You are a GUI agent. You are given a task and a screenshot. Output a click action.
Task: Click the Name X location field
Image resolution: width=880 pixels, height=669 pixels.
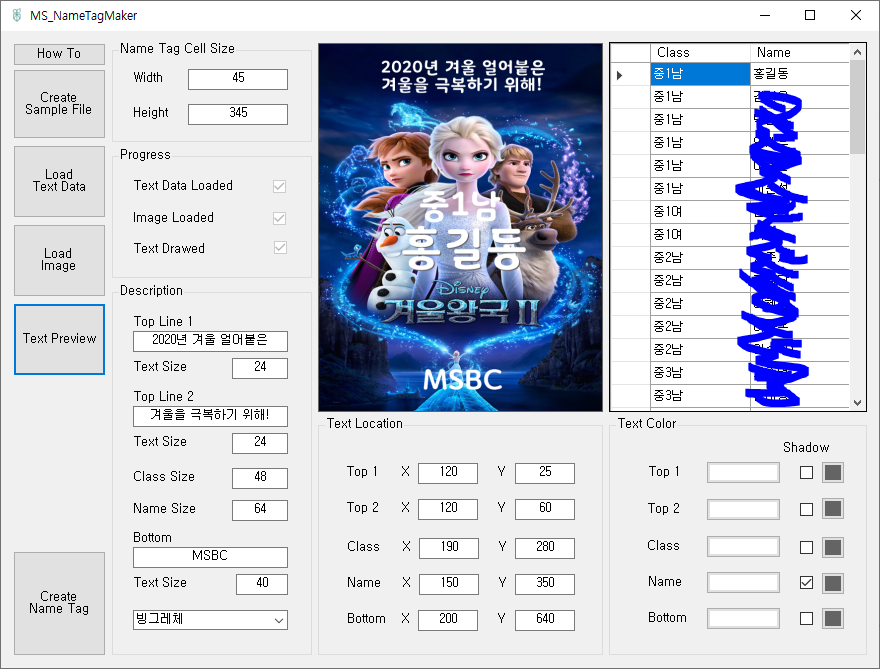449,584
